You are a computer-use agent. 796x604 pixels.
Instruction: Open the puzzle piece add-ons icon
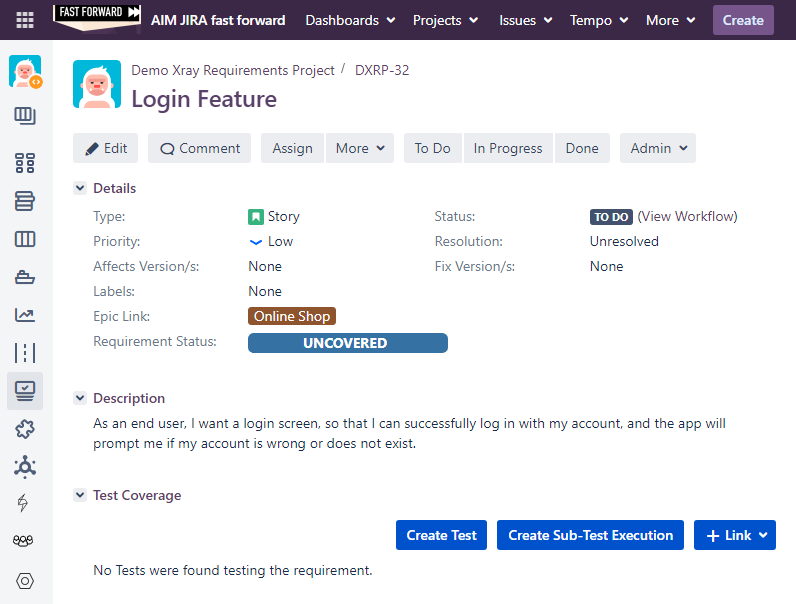(25, 429)
